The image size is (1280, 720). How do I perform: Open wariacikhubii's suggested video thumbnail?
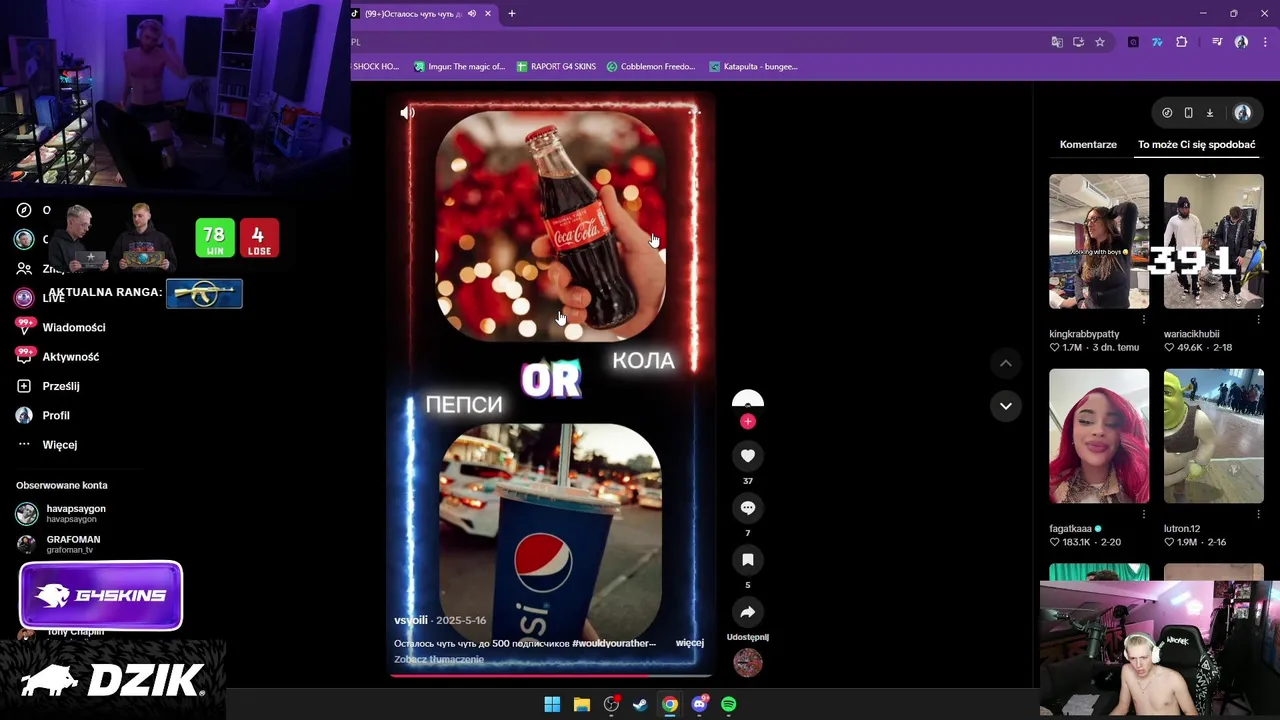click(x=1213, y=241)
